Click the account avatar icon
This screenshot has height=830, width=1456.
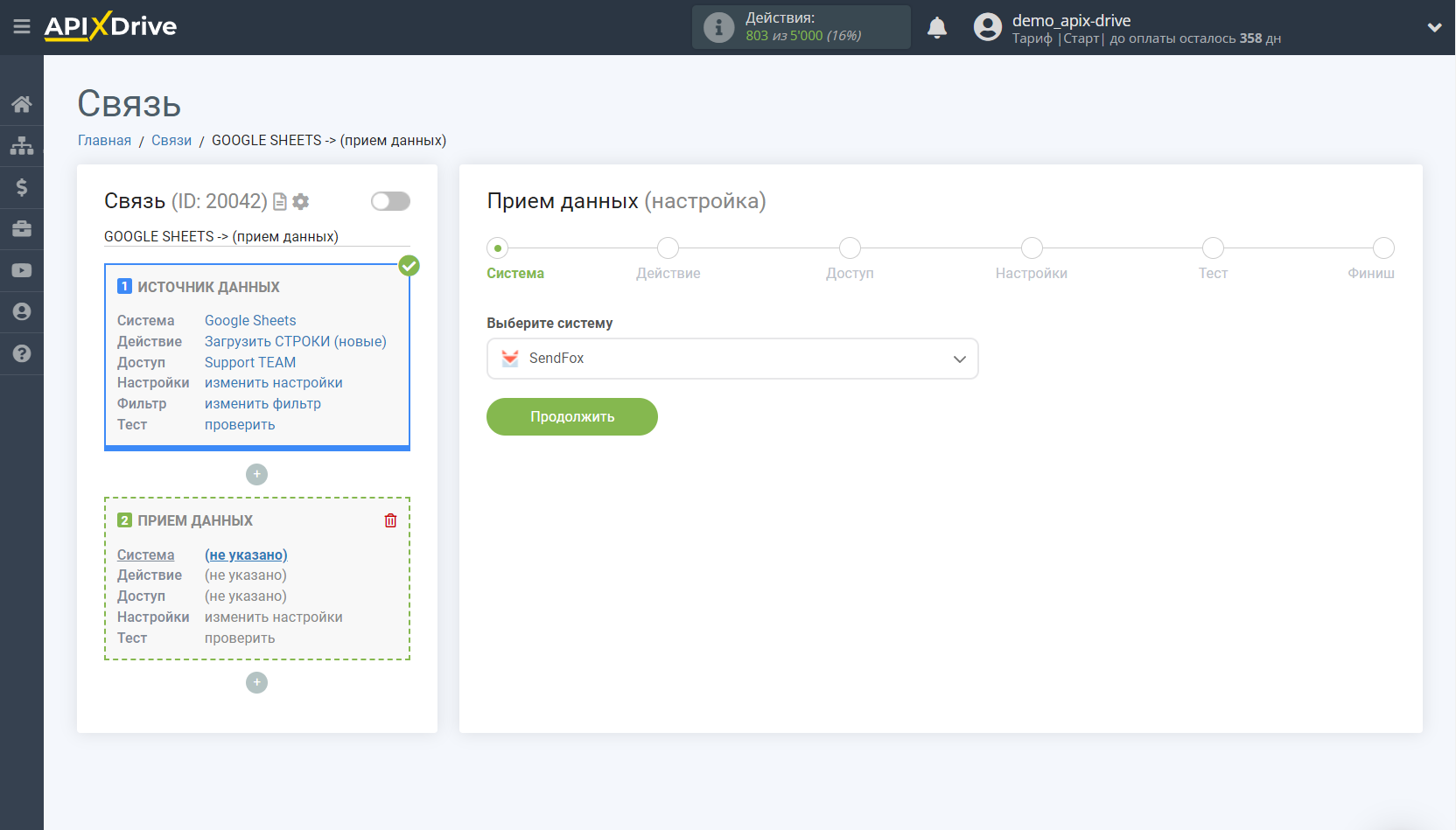tap(988, 27)
